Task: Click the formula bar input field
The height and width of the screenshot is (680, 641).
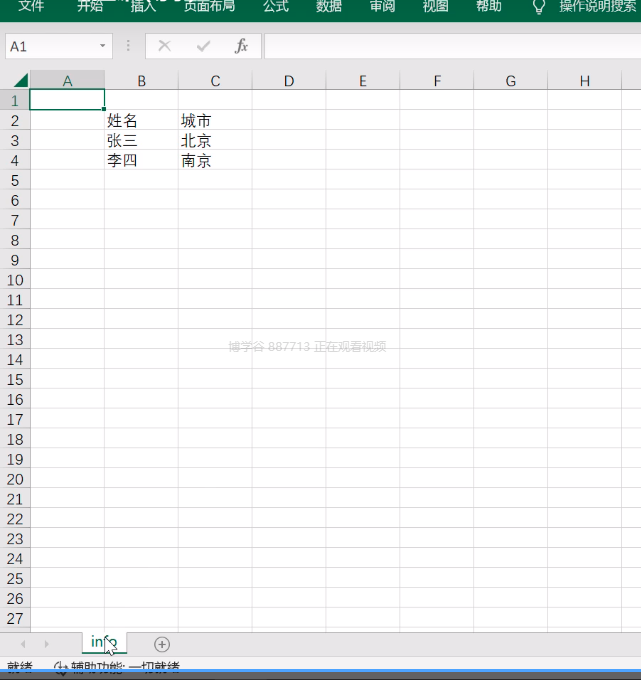Action: [x=452, y=46]
